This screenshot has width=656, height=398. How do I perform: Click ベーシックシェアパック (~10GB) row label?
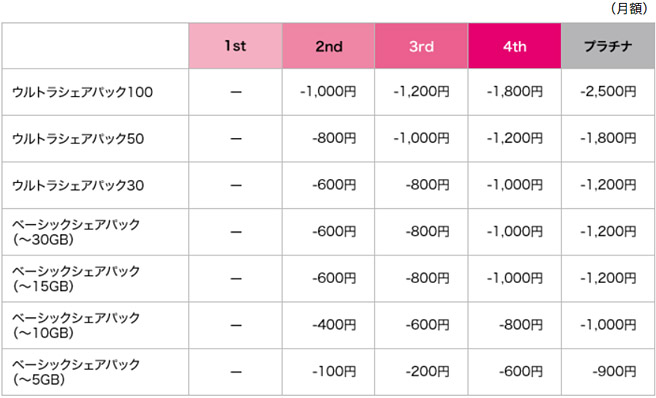click(x=76, y=325)
